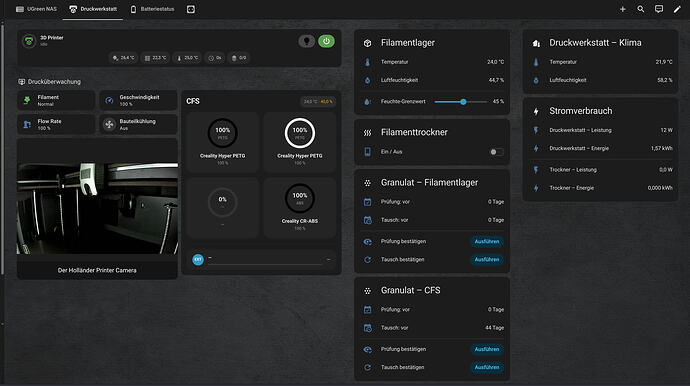This screenshot has height=386, width=690.
Task: Open the Assist chat bubble icon
Action: 659,9
